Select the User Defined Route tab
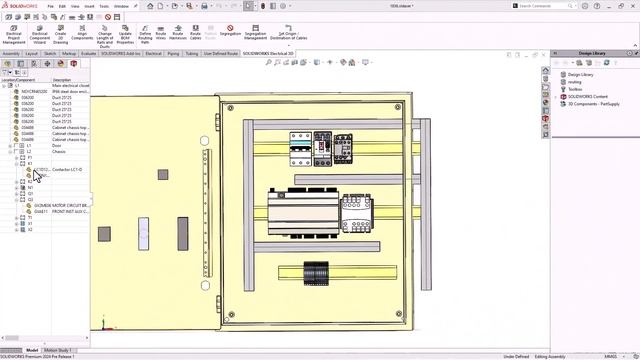This screenshot has width=640, height=360. [220, 53]
